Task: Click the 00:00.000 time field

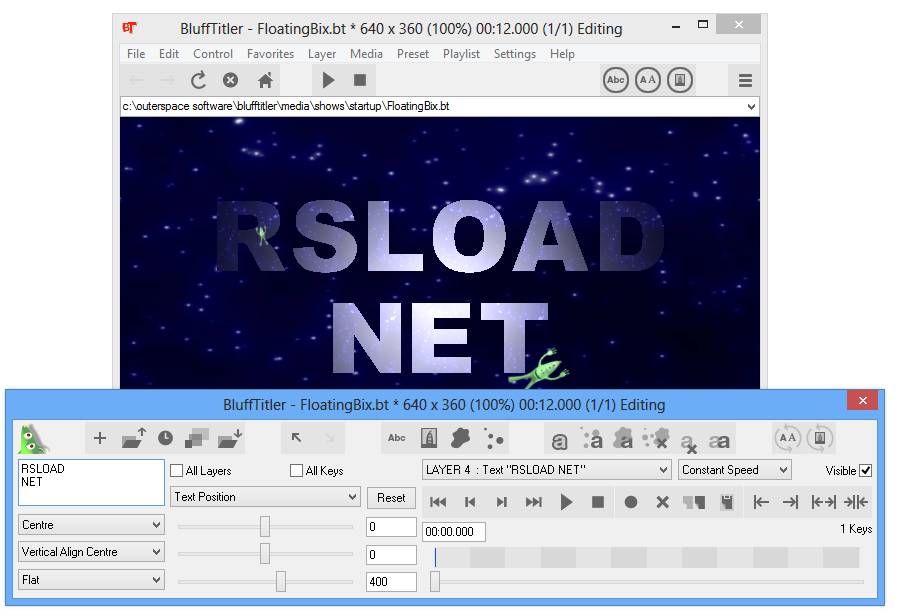Action: 453,532
